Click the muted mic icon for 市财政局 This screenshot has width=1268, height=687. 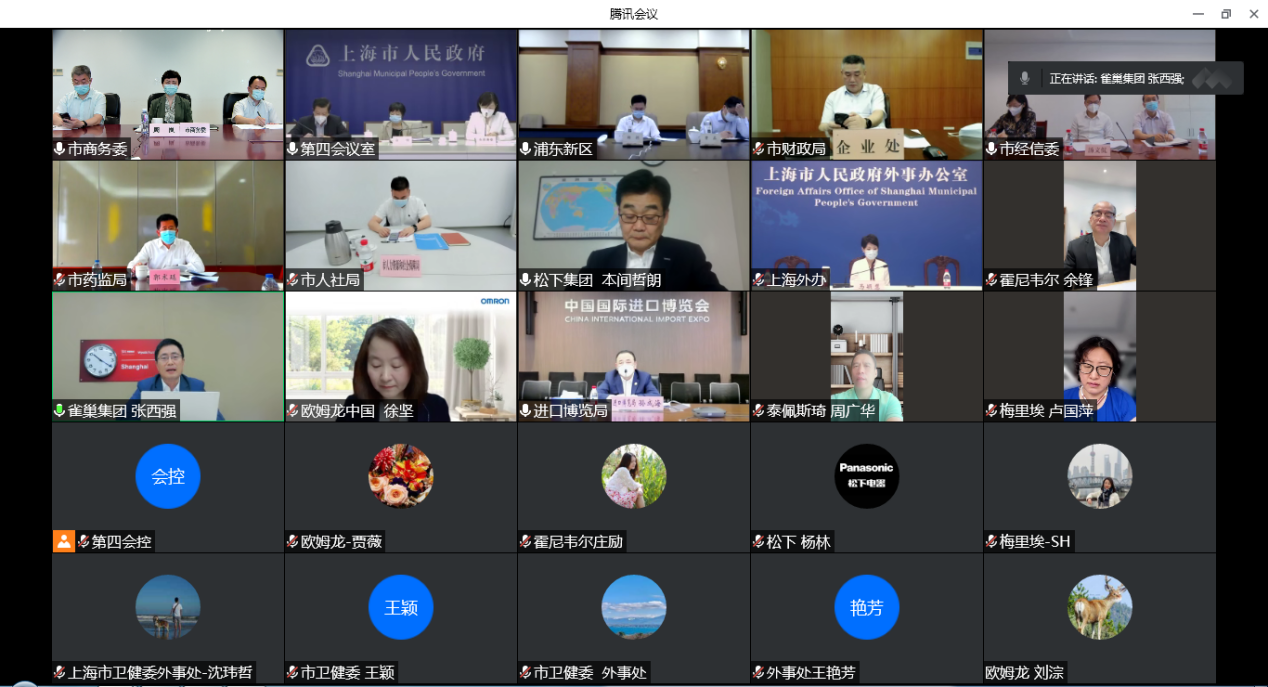[x=759, y=149]
